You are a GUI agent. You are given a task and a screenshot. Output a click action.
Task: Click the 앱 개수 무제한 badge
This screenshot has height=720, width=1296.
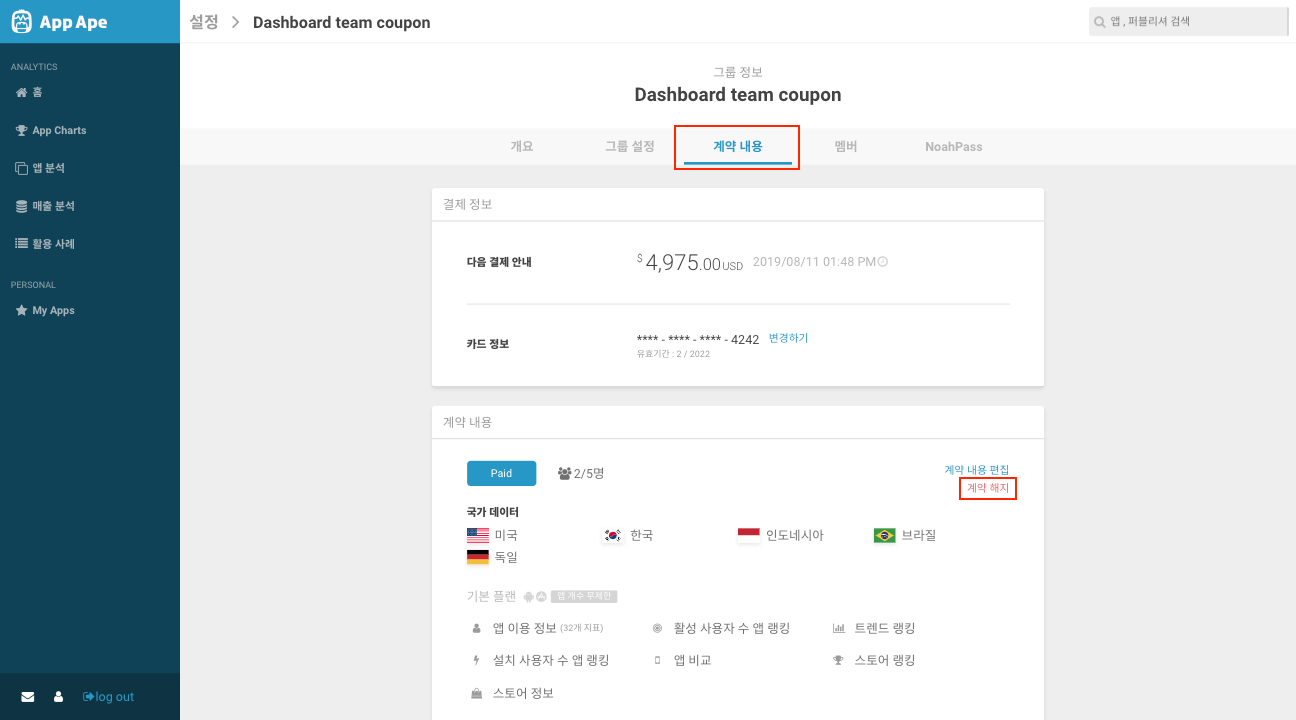tap(584, 596)
